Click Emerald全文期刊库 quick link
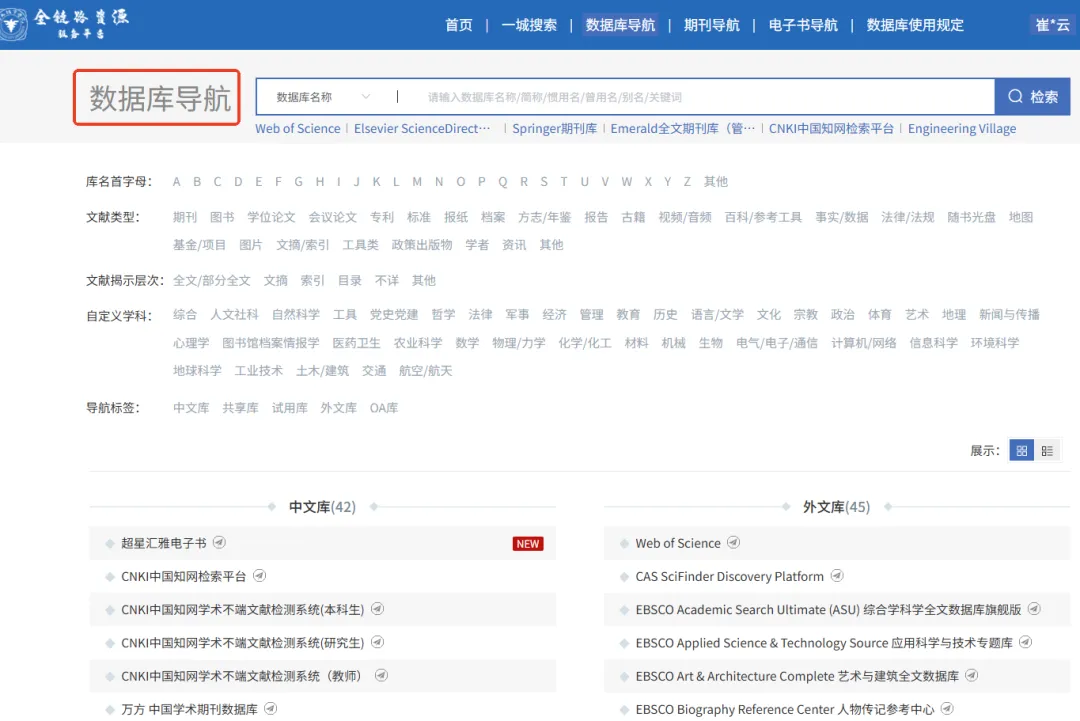This screenshot has width=1080, height=721. click(683, 129)
